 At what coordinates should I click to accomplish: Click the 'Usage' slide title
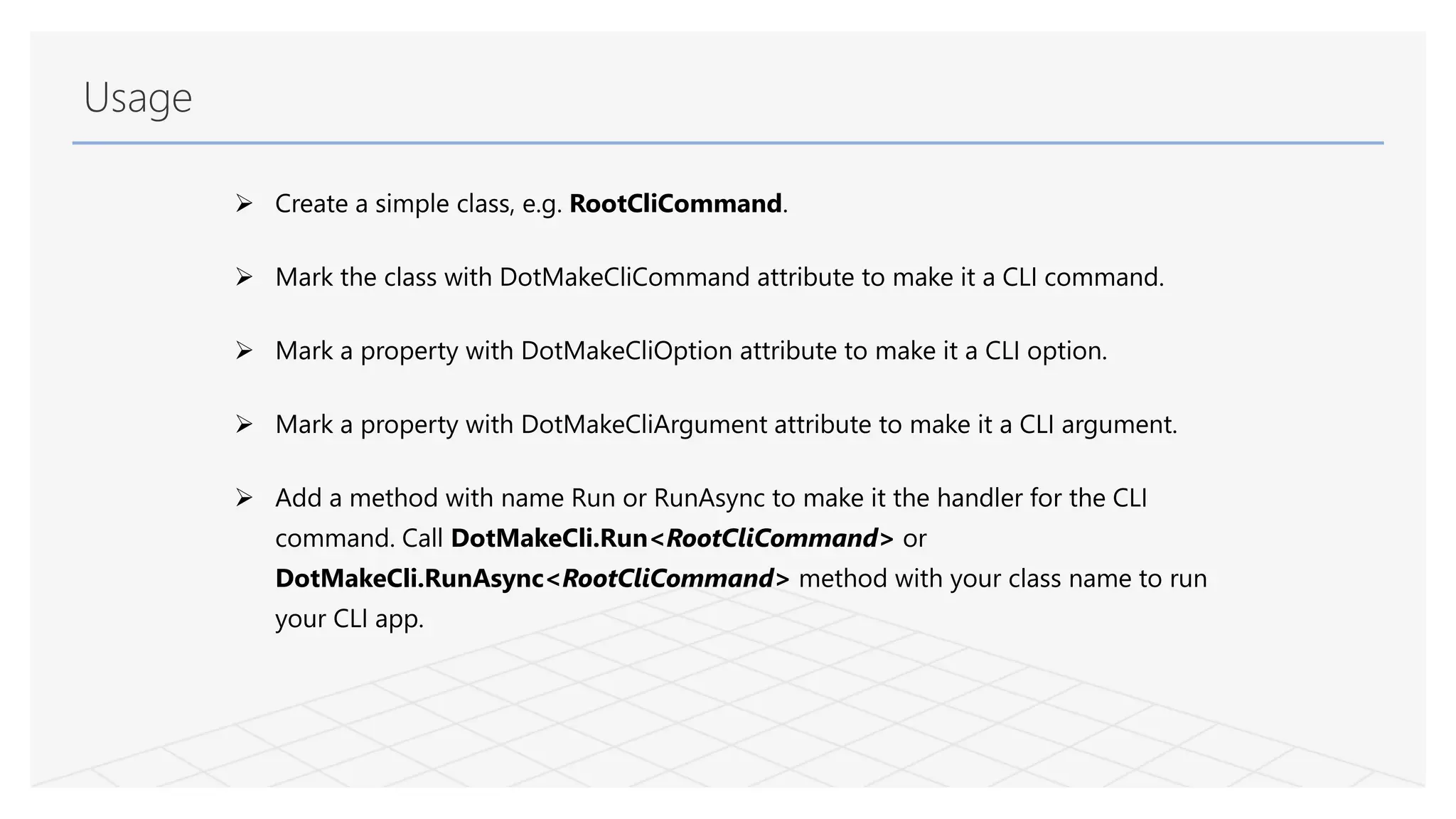tap(138, 98)
